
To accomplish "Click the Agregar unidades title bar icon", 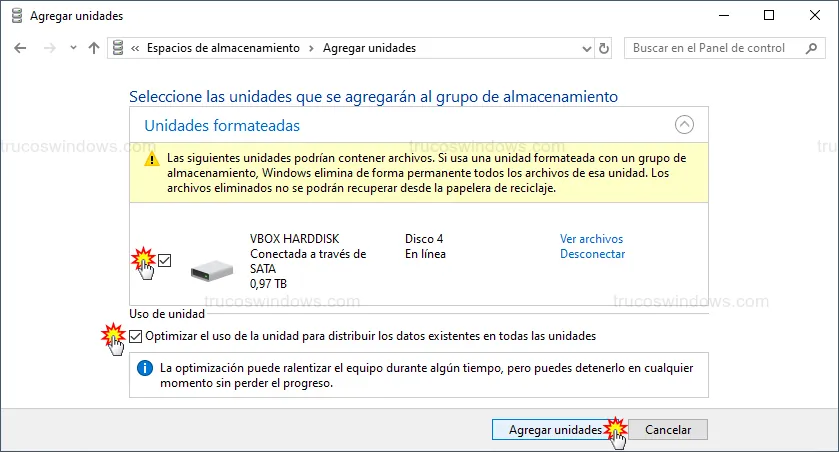I will 17,15.
